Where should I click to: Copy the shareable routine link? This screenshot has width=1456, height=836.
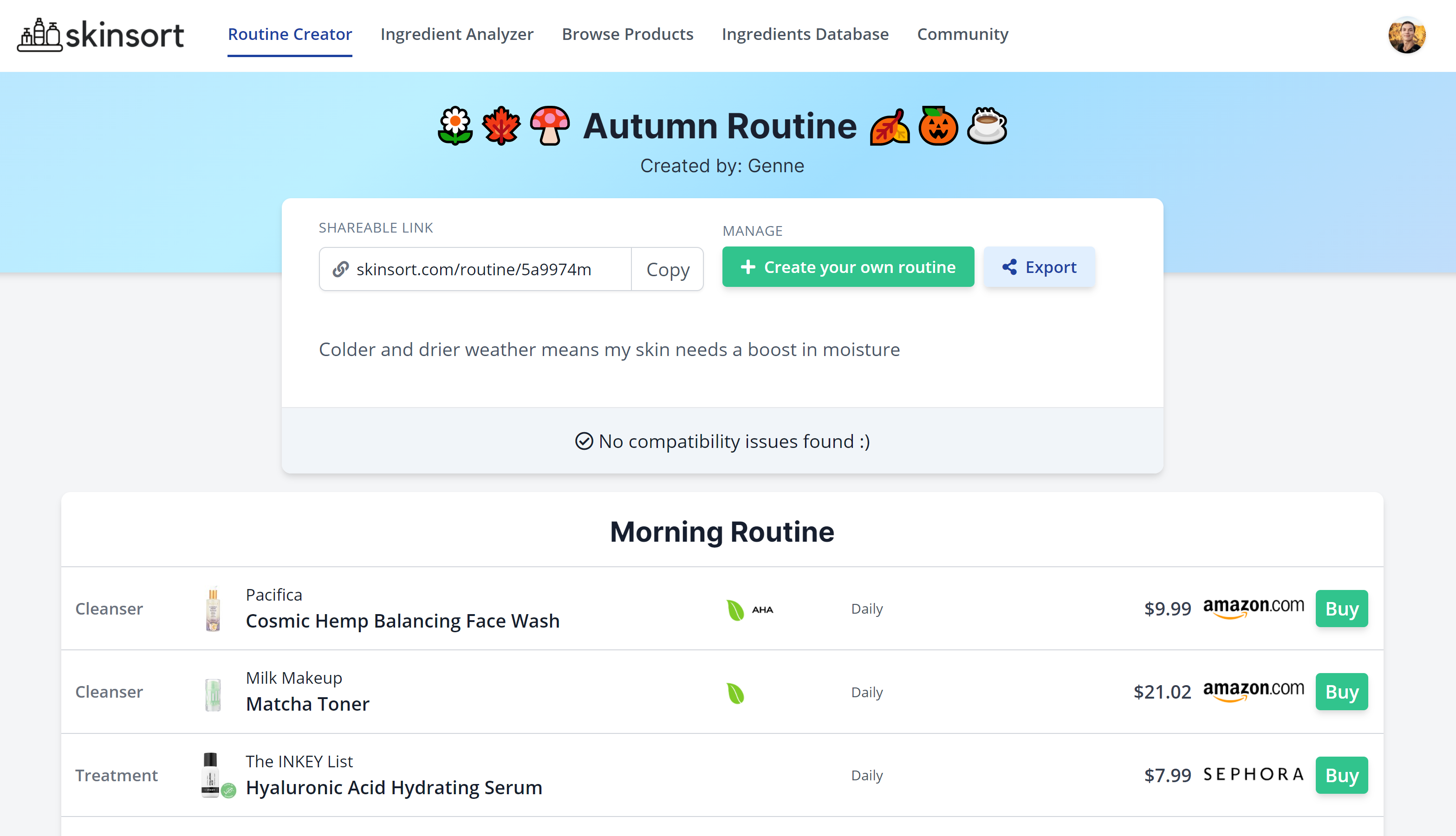tap(668, 269)
